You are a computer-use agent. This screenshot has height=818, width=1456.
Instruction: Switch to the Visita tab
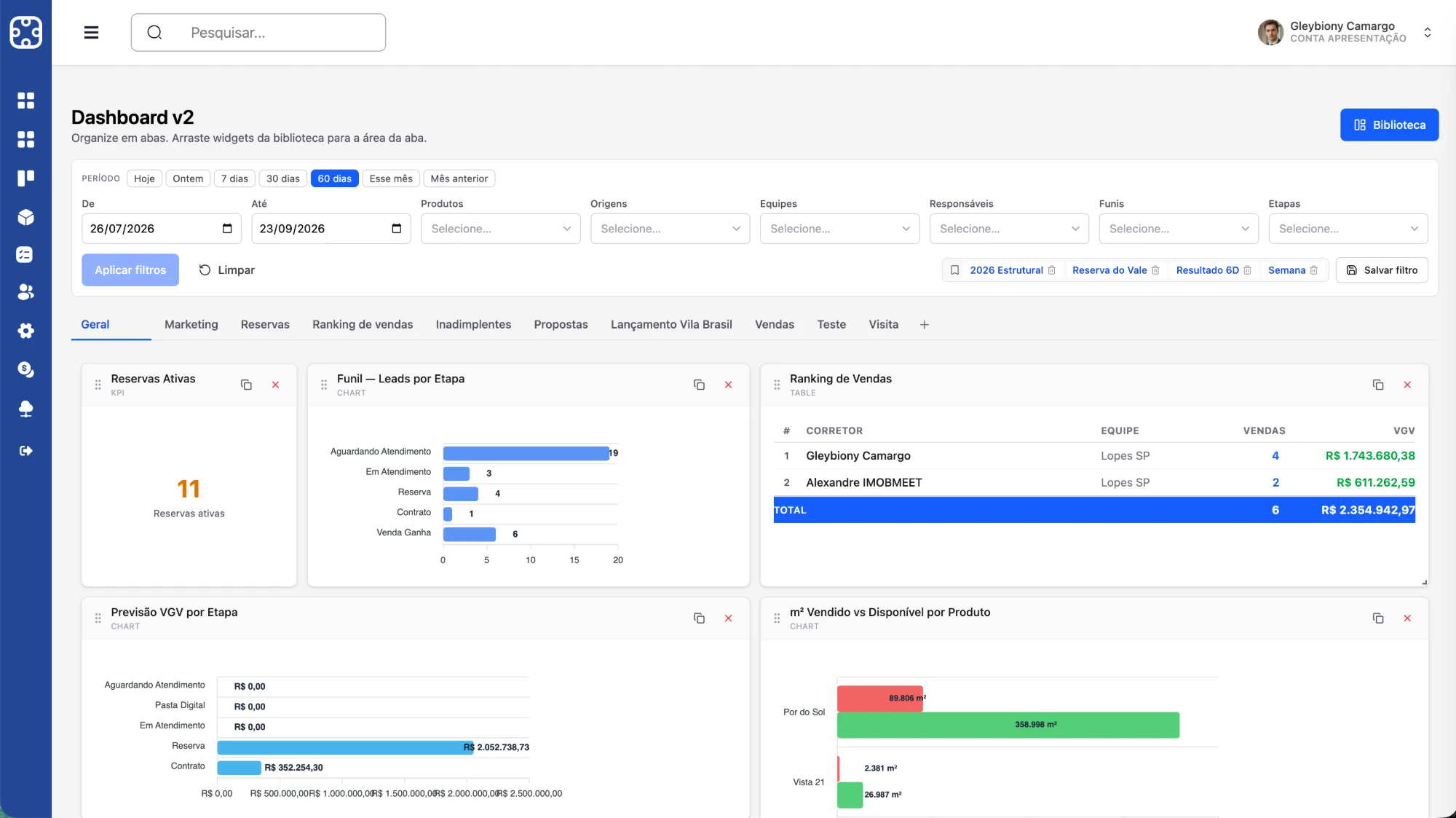click(x=883, y=325)
